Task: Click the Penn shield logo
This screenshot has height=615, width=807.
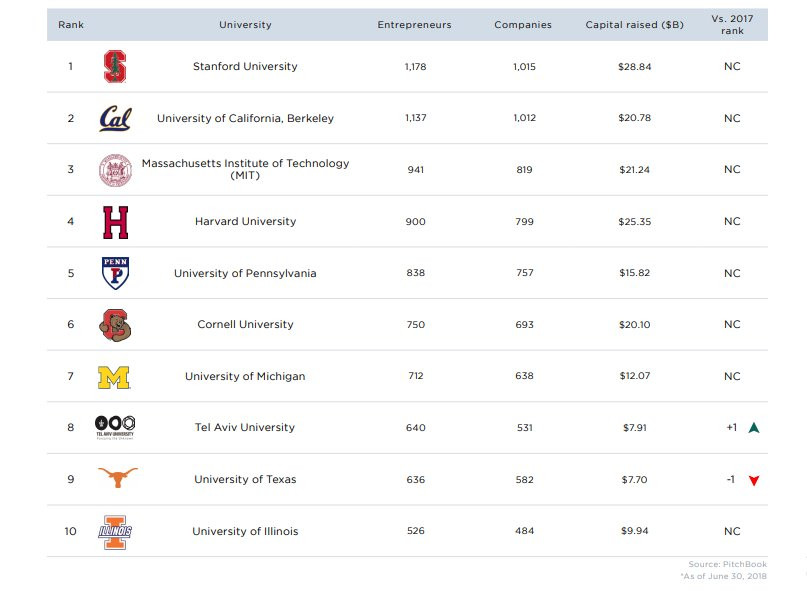Action: click(x=115, y=273)
